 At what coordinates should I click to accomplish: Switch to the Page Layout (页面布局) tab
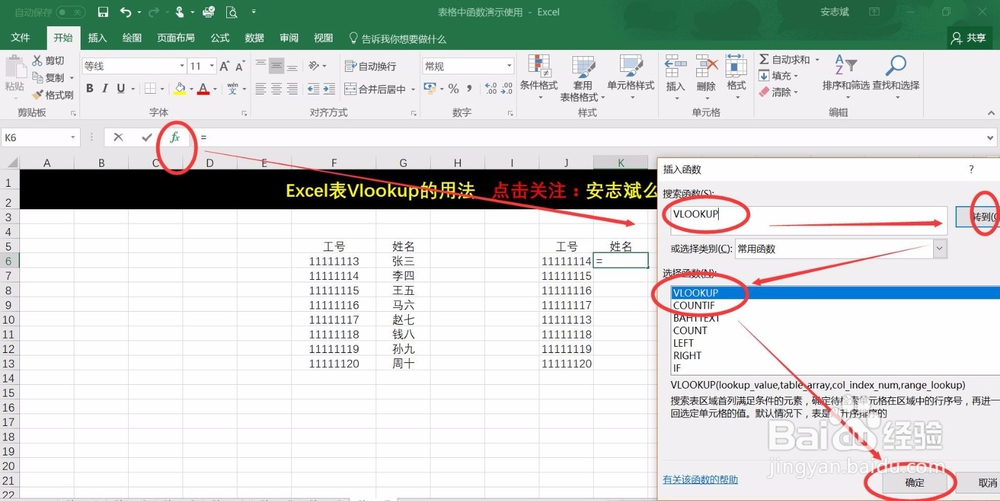click(176, 38)
